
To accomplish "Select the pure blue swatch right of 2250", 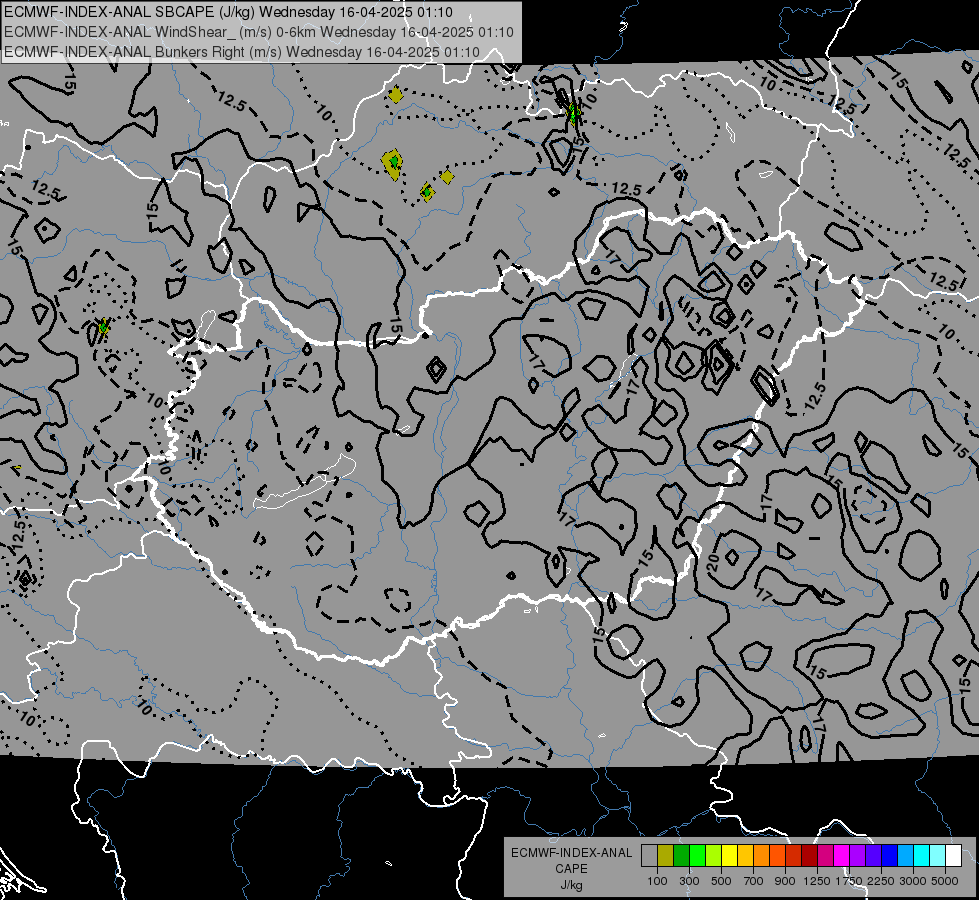I will (890, 856).
